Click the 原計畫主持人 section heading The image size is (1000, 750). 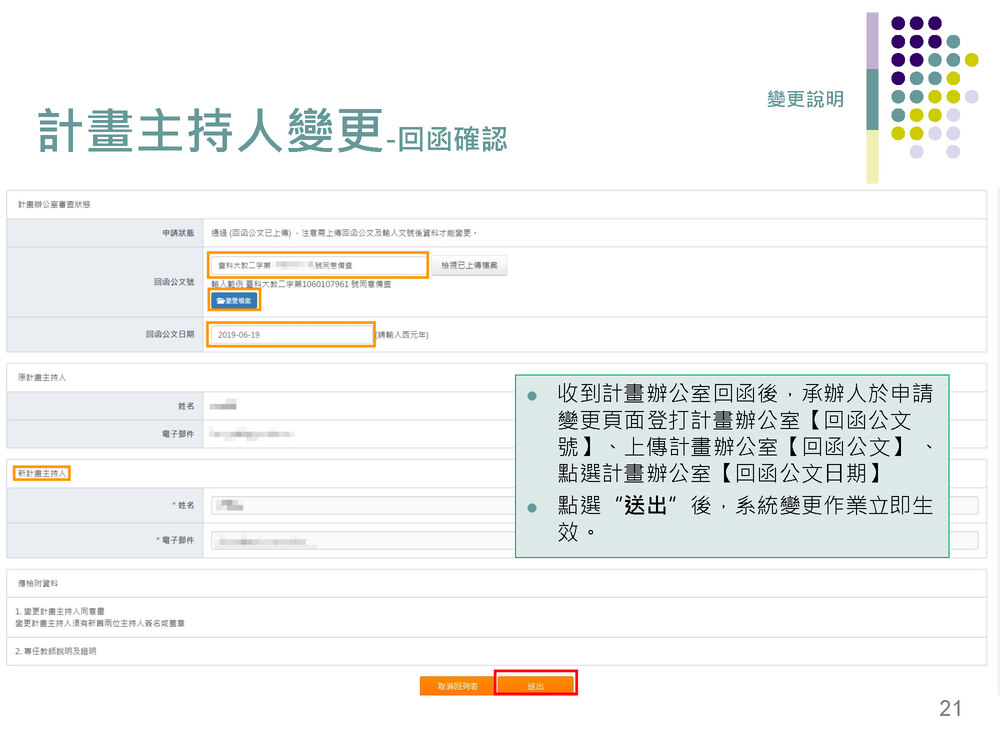42,377
